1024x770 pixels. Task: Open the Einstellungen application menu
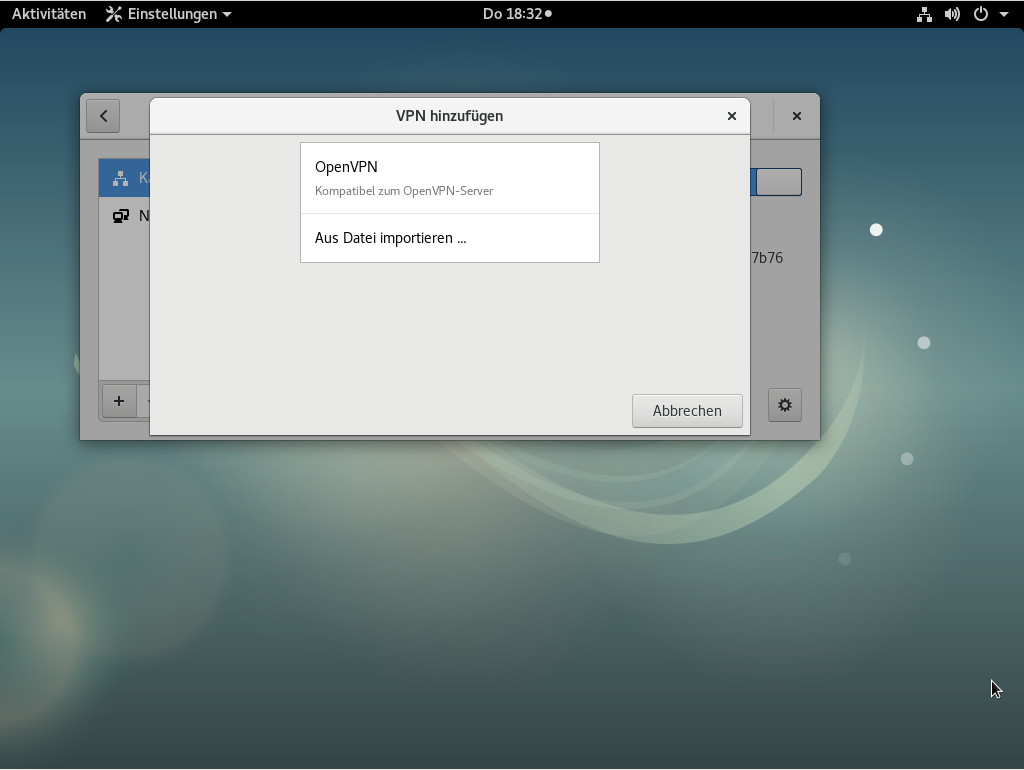(168, 14)
